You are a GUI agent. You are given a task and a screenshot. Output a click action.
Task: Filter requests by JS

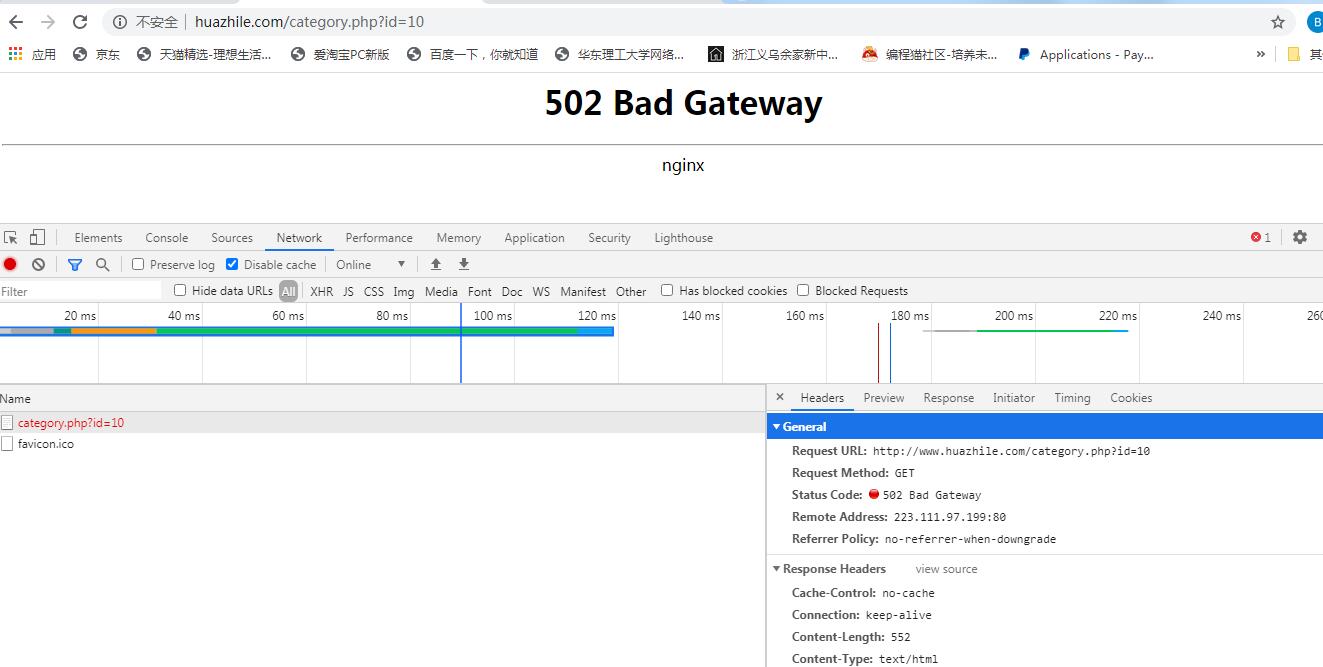(x=348, y=291)
